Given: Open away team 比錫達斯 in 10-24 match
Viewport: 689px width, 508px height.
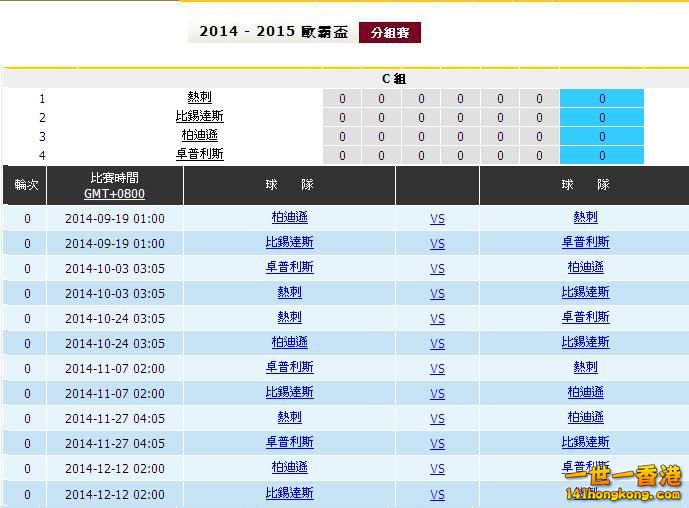Looking at the screenshot, I should coord(585,342).
